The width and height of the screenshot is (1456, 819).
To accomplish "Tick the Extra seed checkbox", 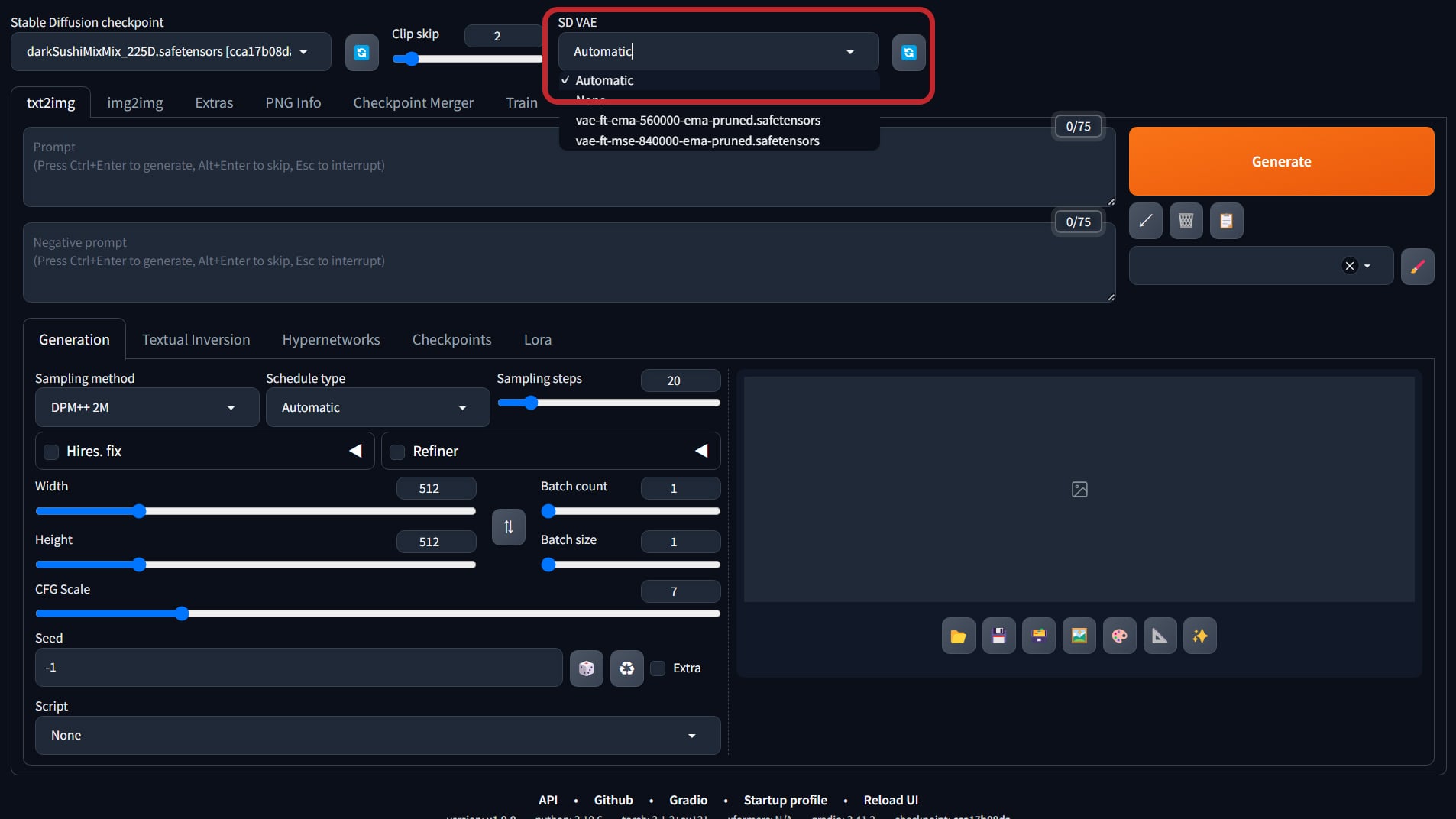I will [658, 668].
